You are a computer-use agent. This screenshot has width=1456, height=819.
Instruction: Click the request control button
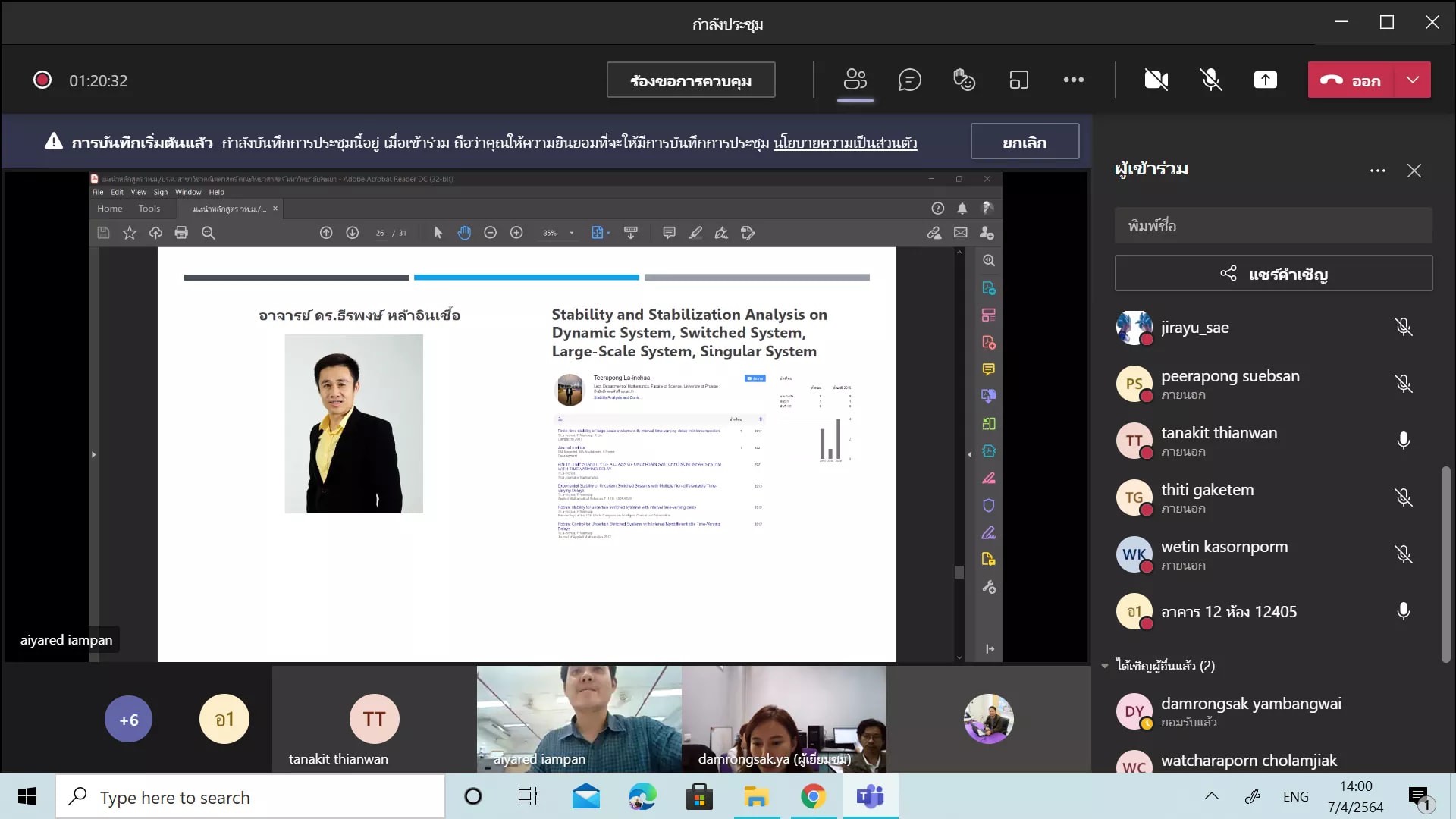pyautogui.click(x=690, y=80)
